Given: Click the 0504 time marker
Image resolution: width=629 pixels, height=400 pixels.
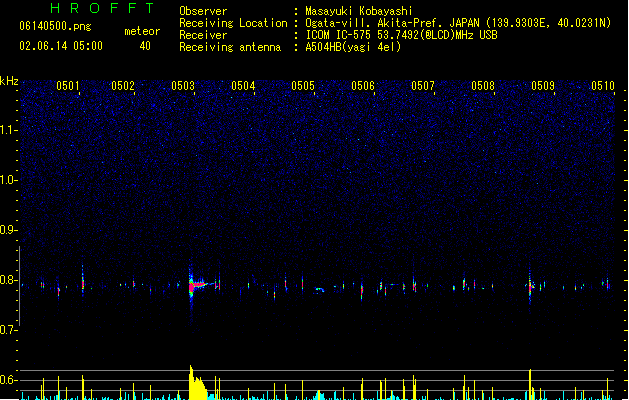Looking at the screenshot, I should tap(243, 86).
